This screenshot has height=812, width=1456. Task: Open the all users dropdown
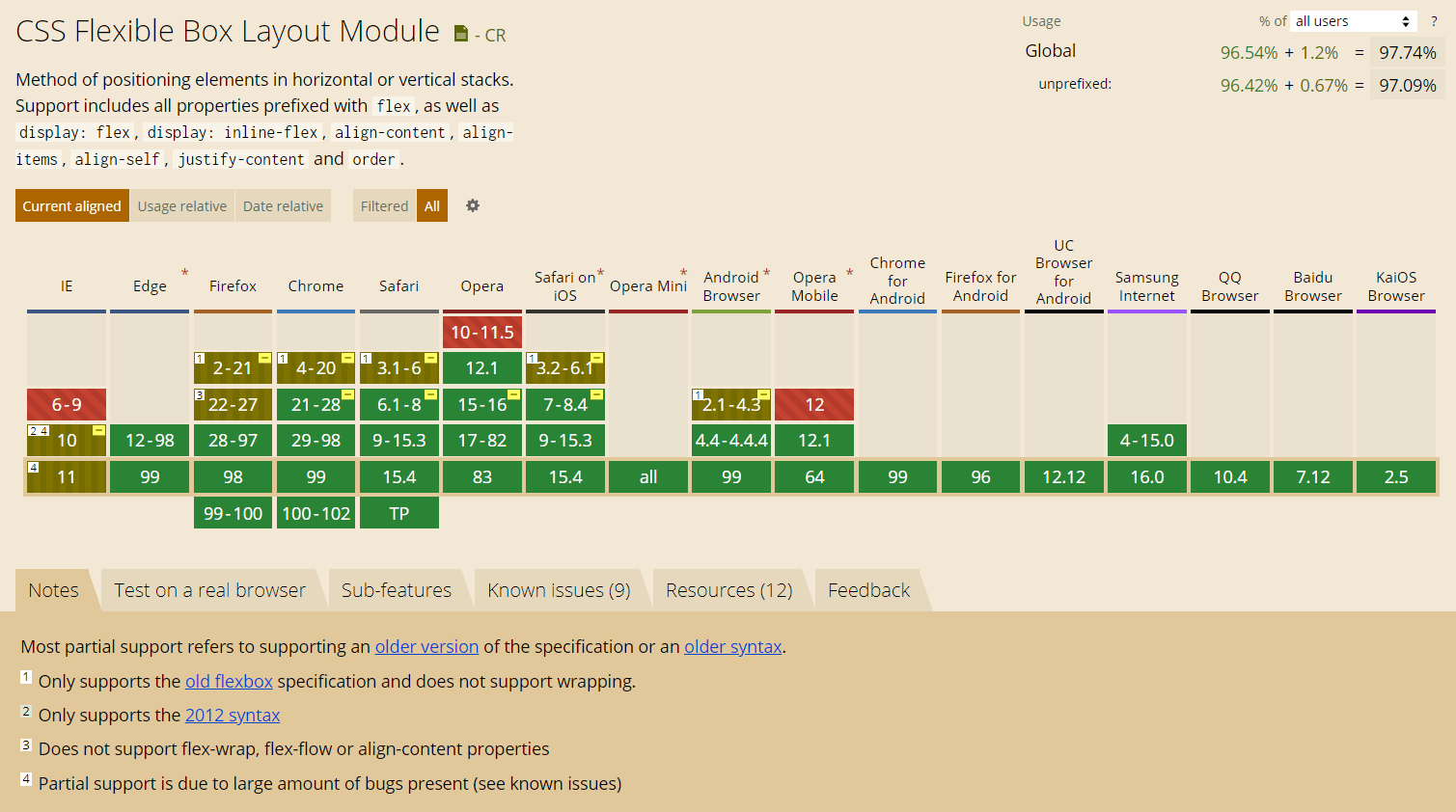point(1353,21)
